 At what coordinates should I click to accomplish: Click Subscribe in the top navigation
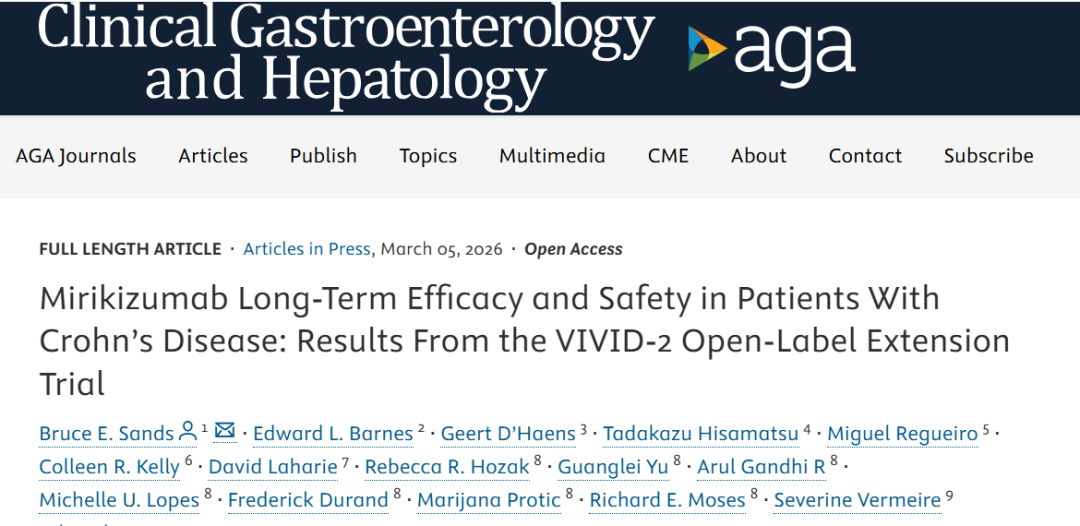click(x=988, y=156)
